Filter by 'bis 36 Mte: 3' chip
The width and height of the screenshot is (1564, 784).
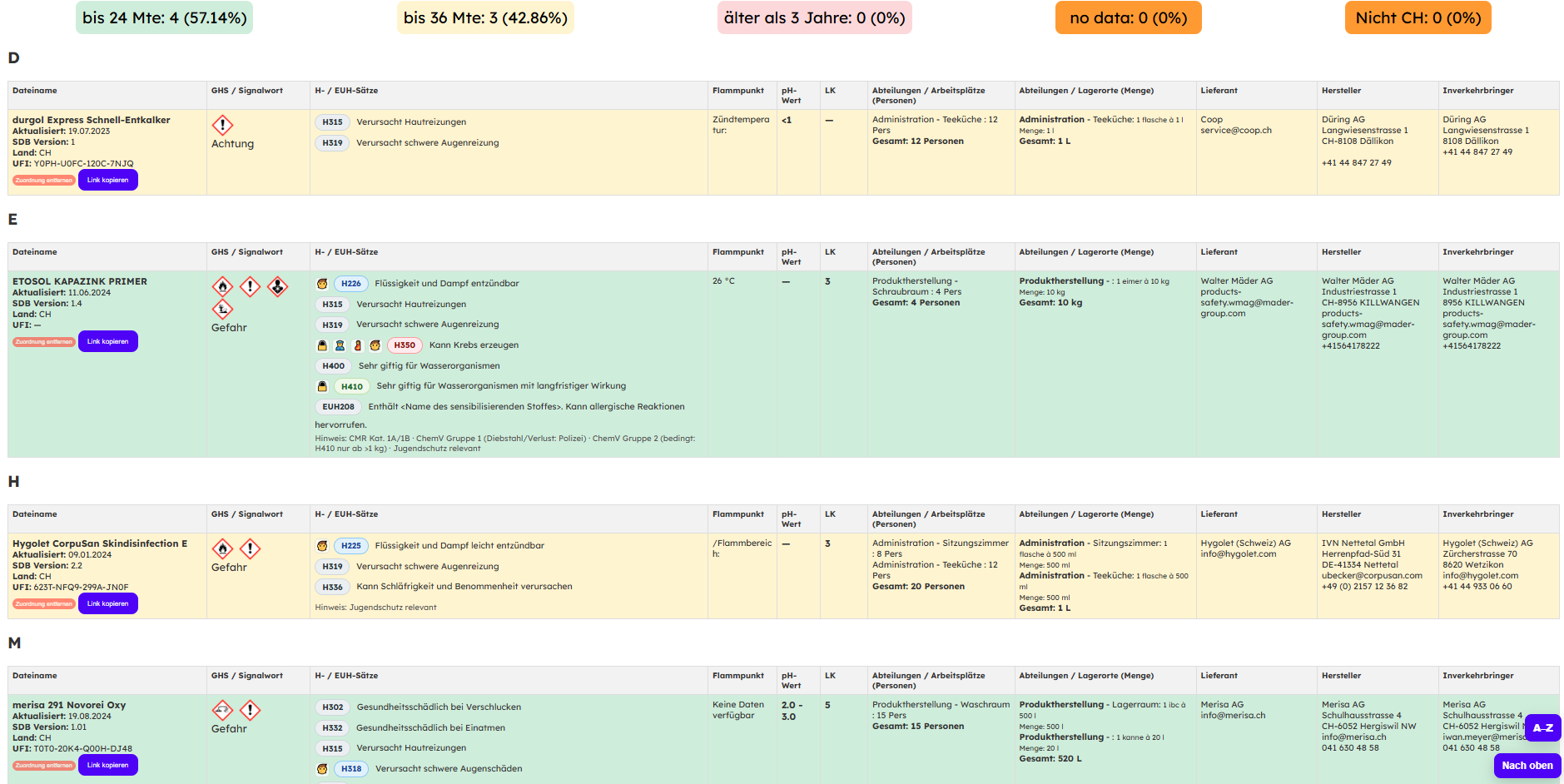tap(485, 17)
